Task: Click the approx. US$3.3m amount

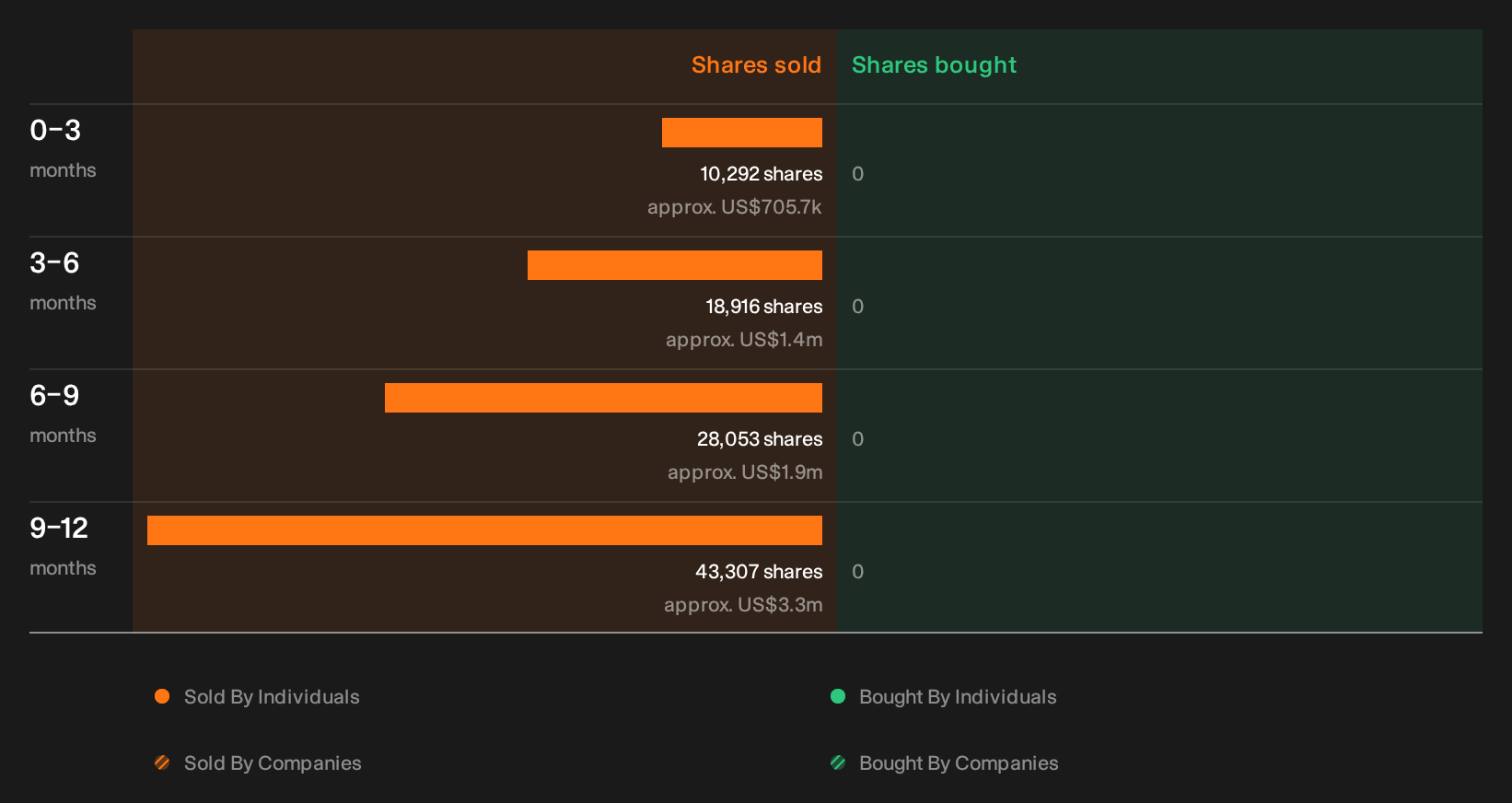Action: pos(743,605)
